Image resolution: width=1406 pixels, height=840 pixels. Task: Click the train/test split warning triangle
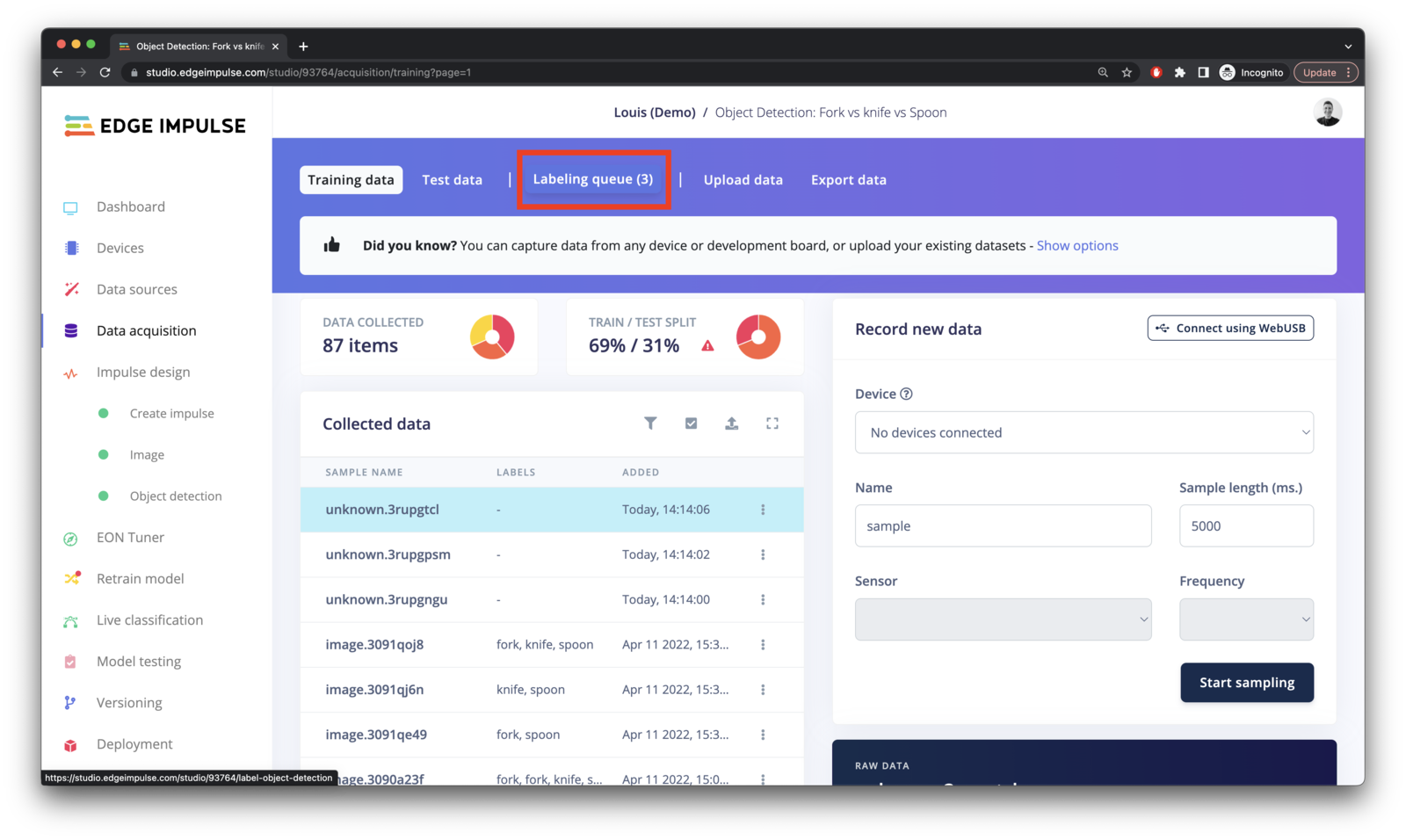tap(707, 346)
